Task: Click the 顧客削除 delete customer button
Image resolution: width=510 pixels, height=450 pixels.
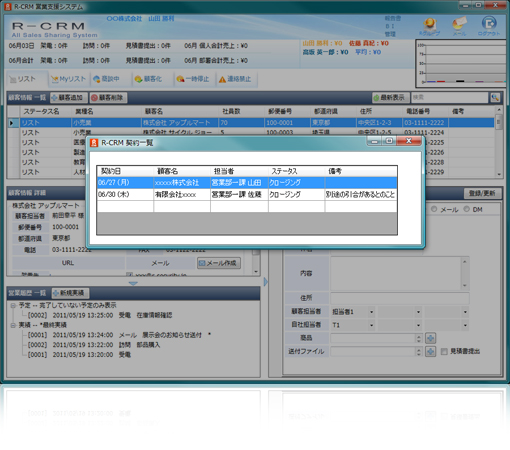Action: 108,98
